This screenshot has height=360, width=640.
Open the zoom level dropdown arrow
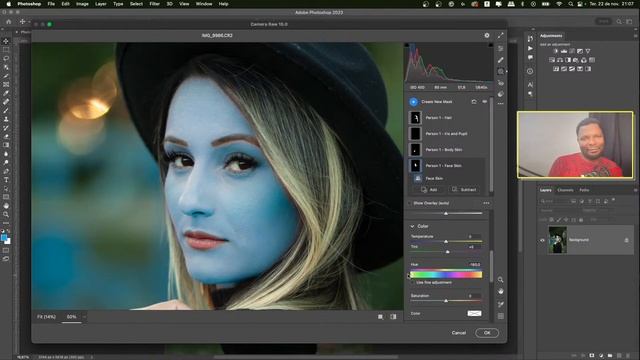[x=84, y=317]
